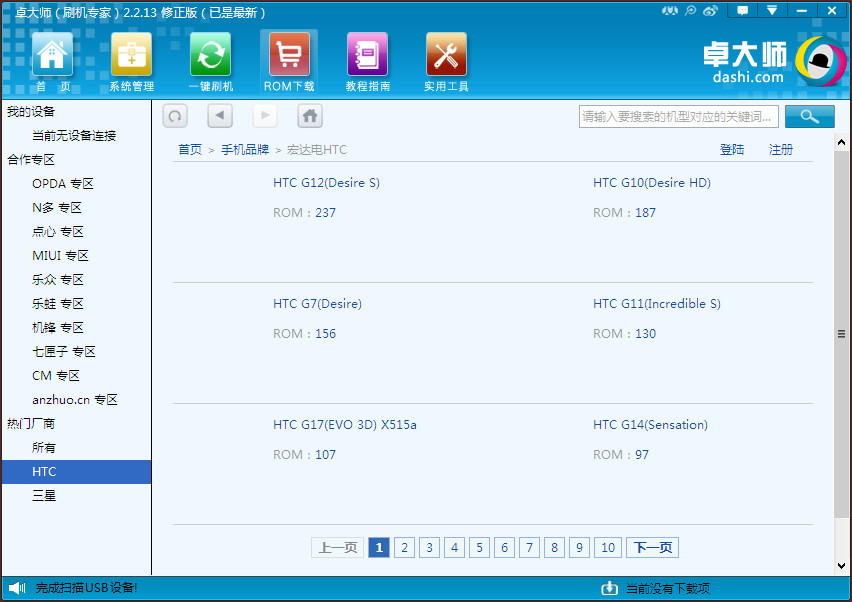The image size is (852, 602).
Task: Go to page 4
Action: [x=454, y=548]
